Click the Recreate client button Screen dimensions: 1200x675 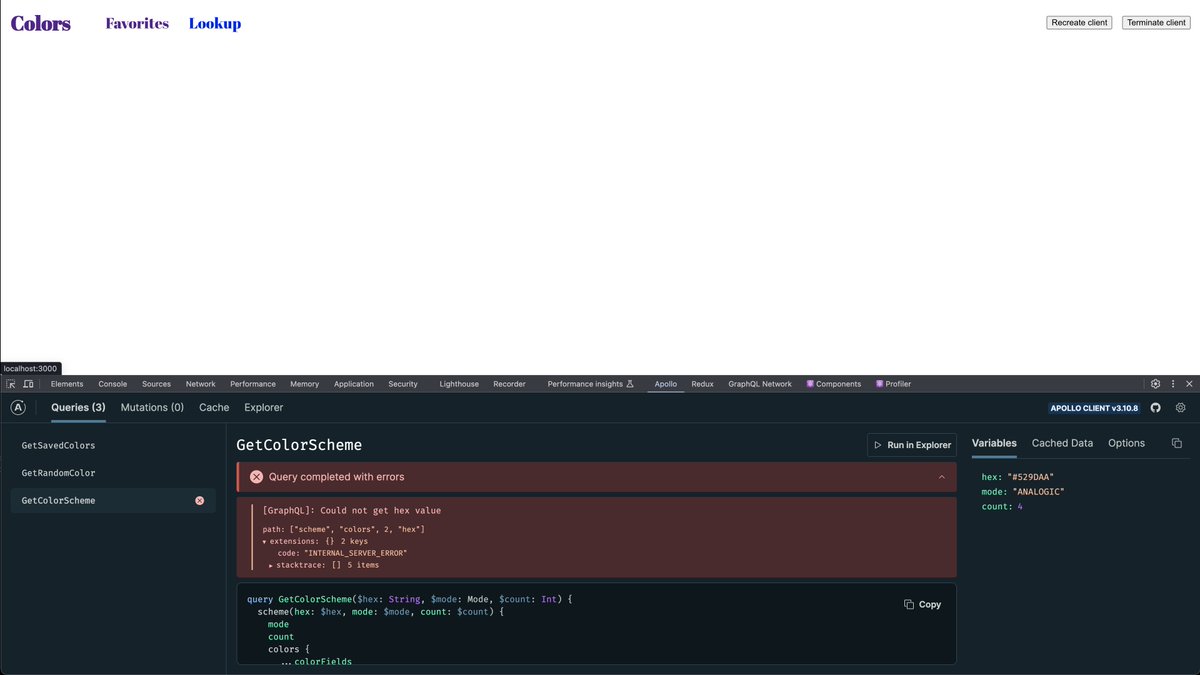(x=1079, y=22)
